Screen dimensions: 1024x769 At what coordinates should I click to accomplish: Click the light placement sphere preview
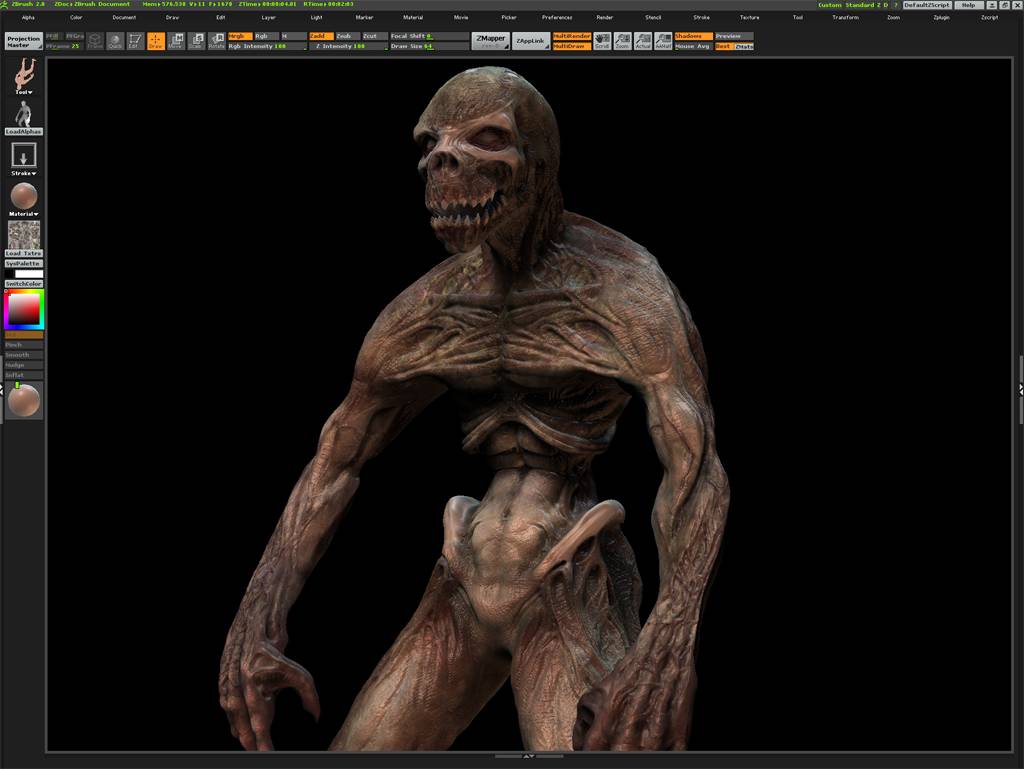pos(24,400)
